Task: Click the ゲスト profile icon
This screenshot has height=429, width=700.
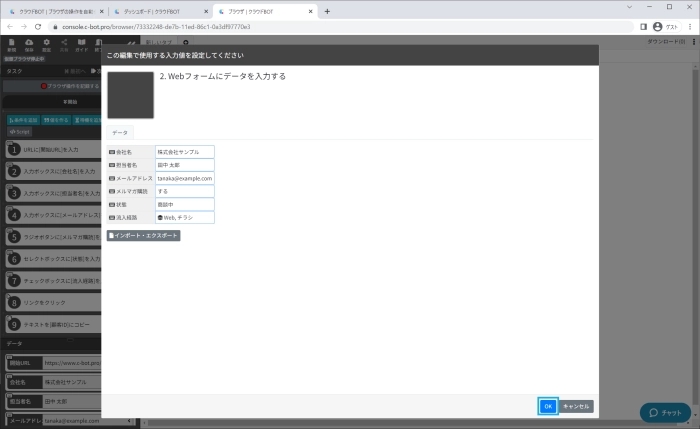Action: pos(658,27)
